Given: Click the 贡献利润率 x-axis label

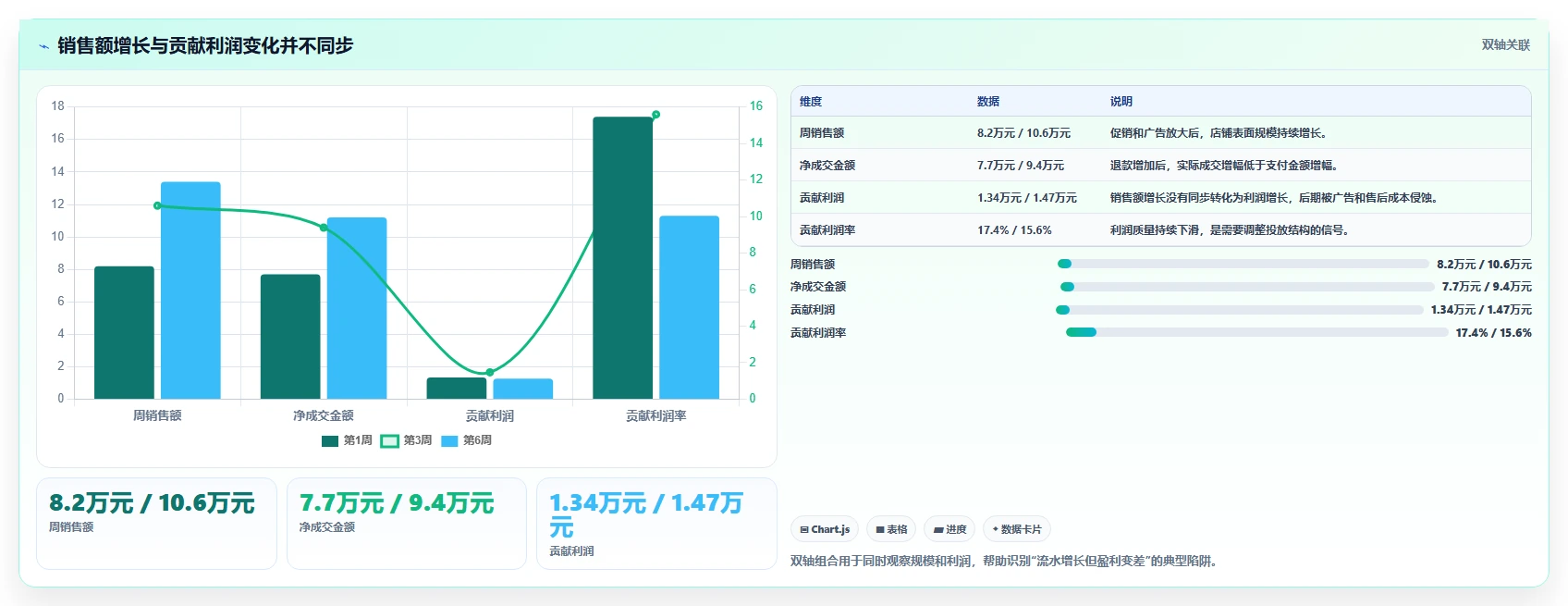Looking at the screenshot, I should click(x=656, y=415).
